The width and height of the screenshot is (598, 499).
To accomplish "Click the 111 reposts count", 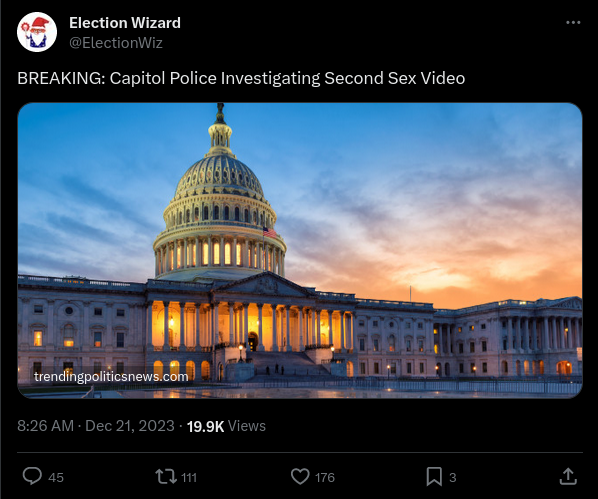I will pos(189,477).
